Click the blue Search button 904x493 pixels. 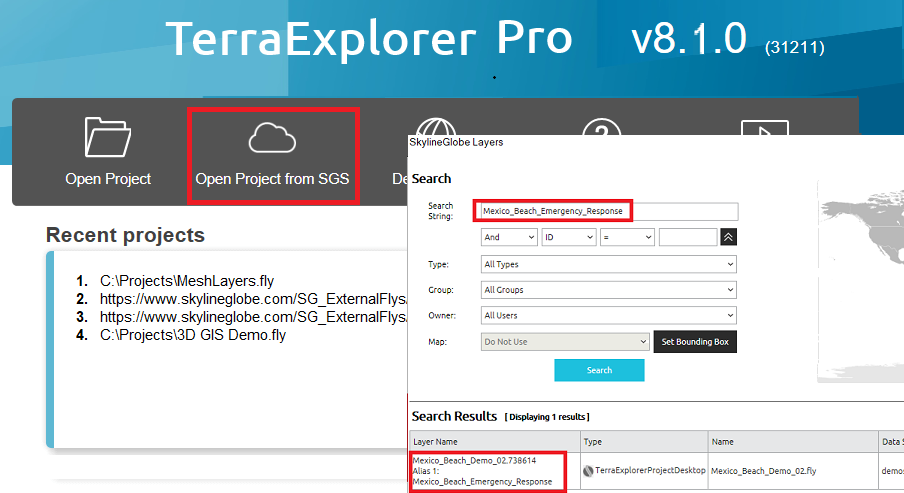click(599, 370)
